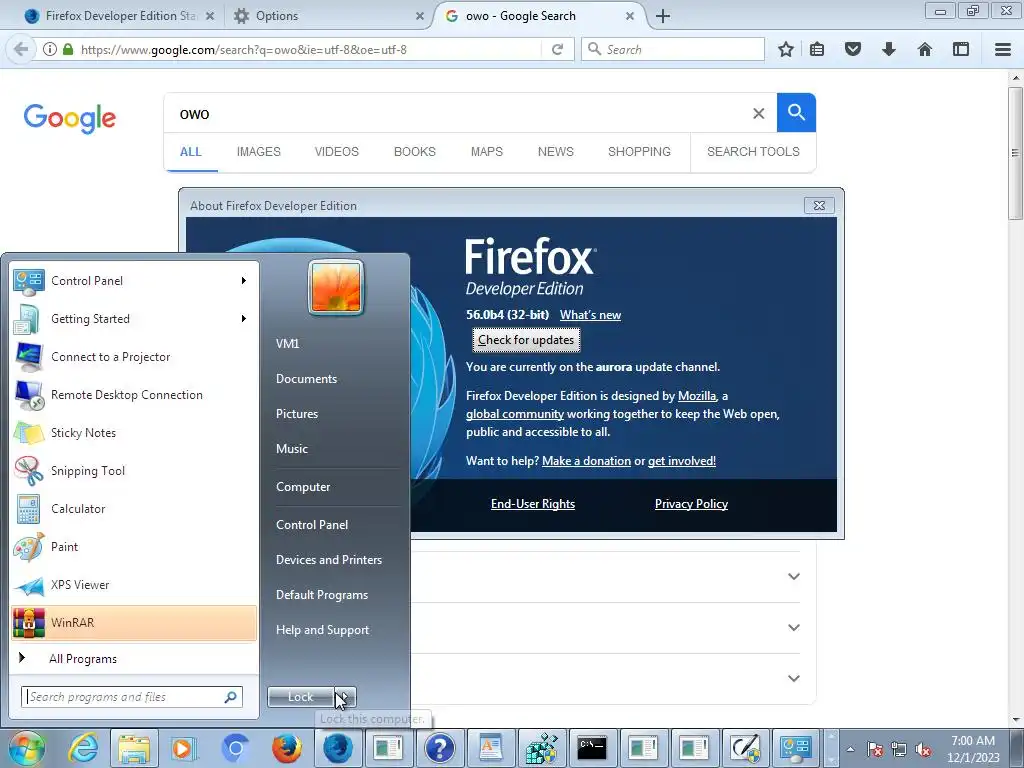This screenshot has height=768, width=1024.
Task: Open the Help and Support taskbar icon
Action: [x=440, y=748]
